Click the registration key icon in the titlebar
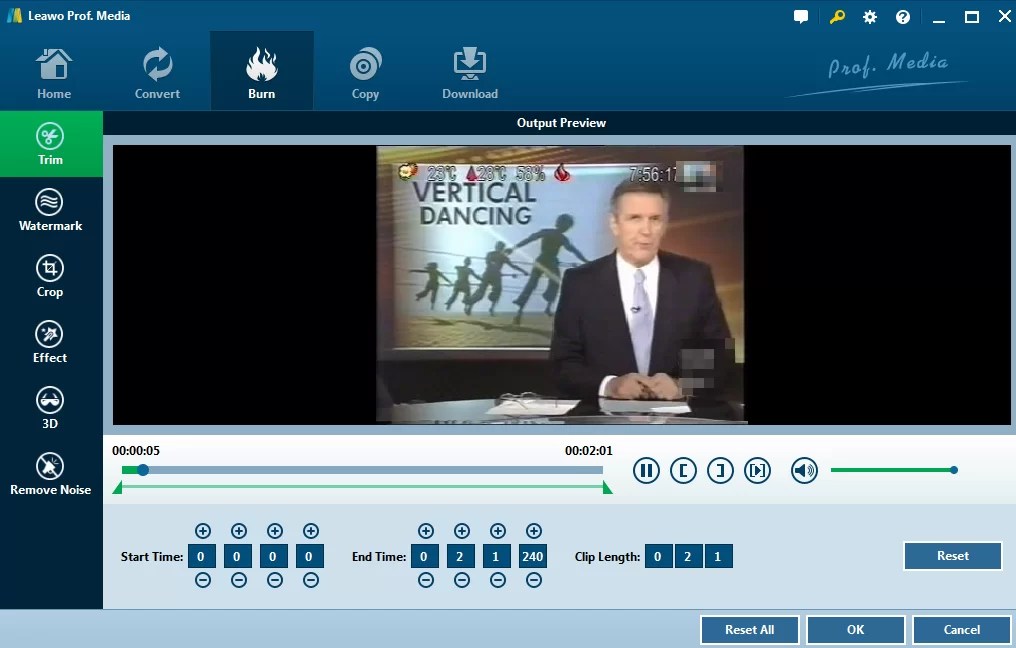Image resolution: width=1016 pixels, height=648 pixels. 836,16
